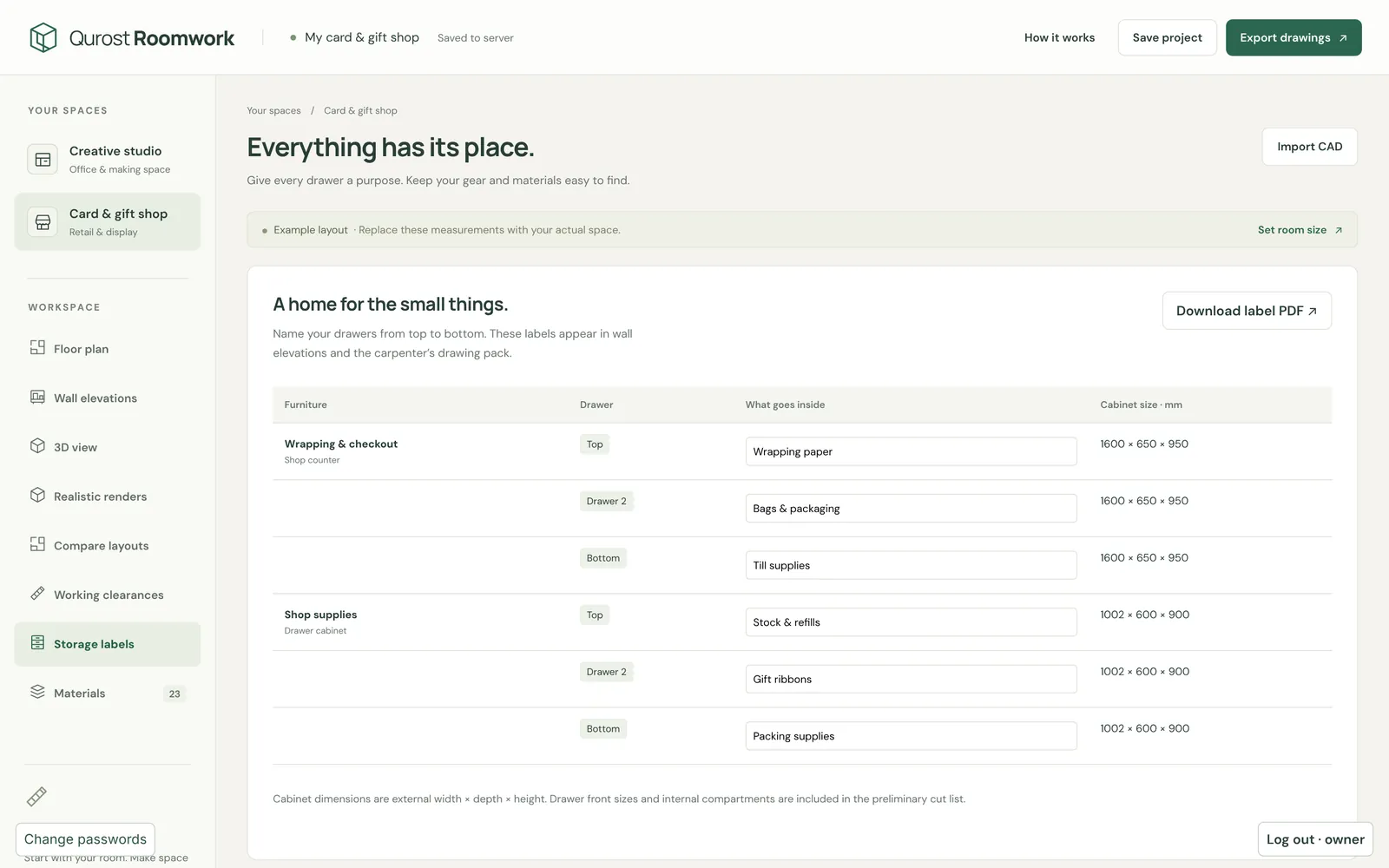Viewport: 1389px width, 868px height.
Task: Click the Gift ribbons input
Action: pos(911,679)
